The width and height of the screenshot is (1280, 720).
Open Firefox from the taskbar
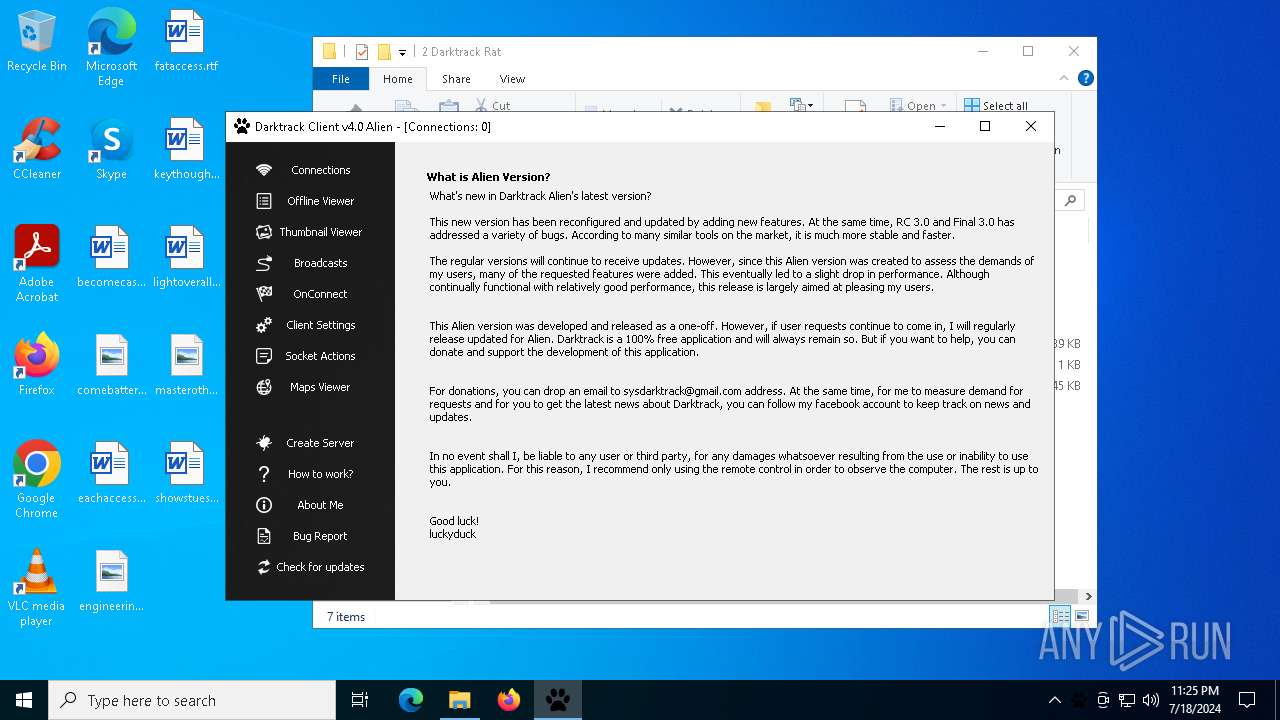[x=509, y=700]
